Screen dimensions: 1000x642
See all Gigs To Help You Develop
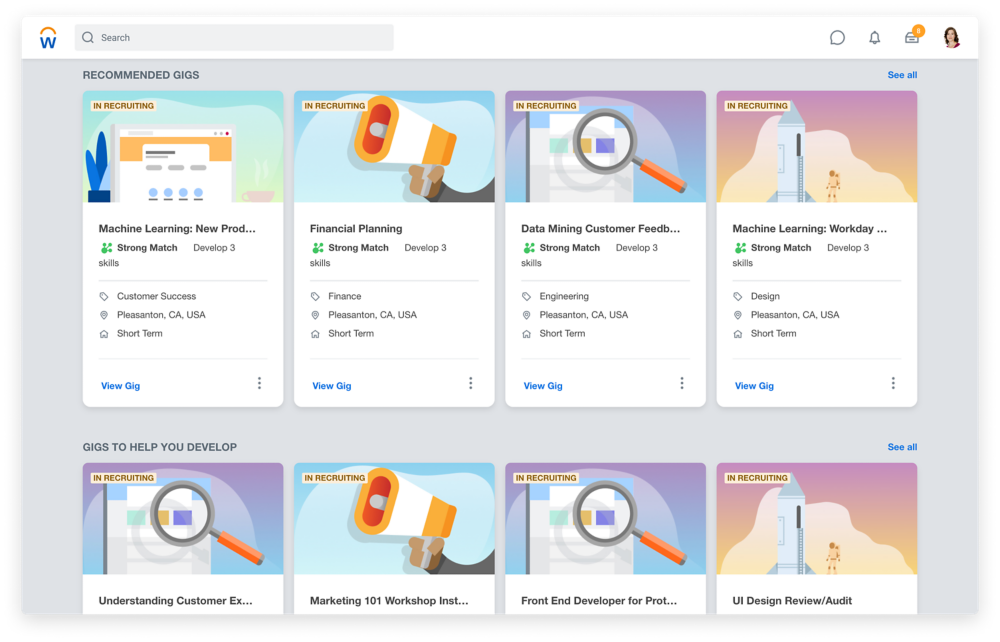(x=902, y=447)
